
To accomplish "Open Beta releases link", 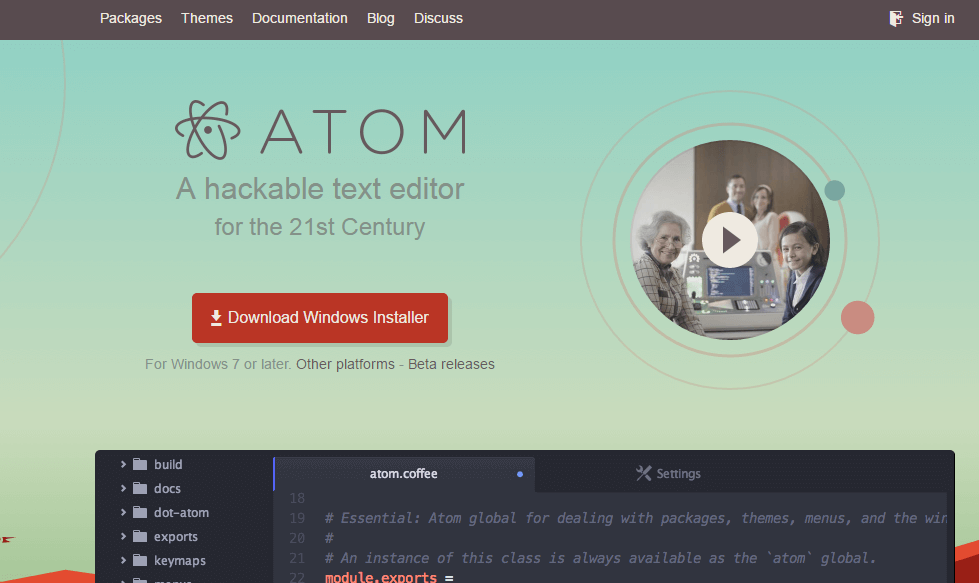I will [451, 364].
